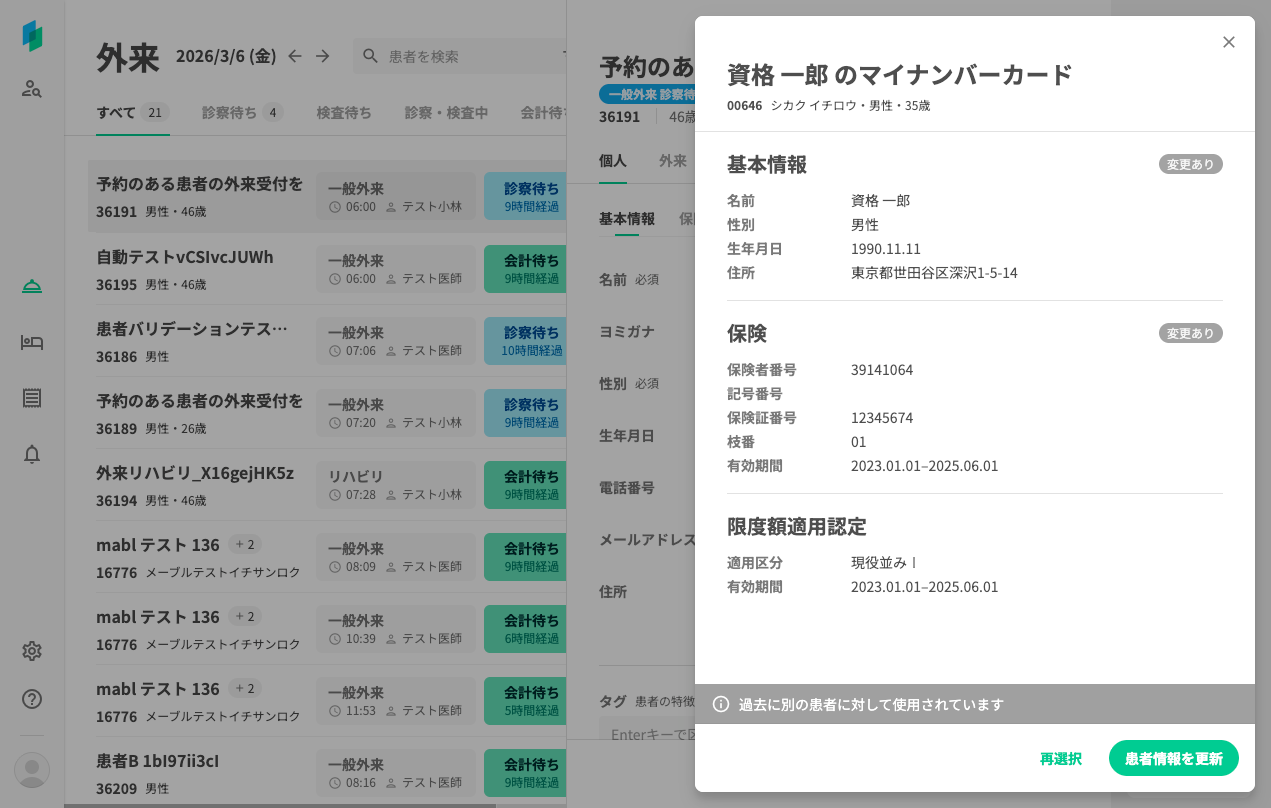This screenshot has height=808, width=1271.
Task: Open the settings gear icon
Action: (32, 651)
